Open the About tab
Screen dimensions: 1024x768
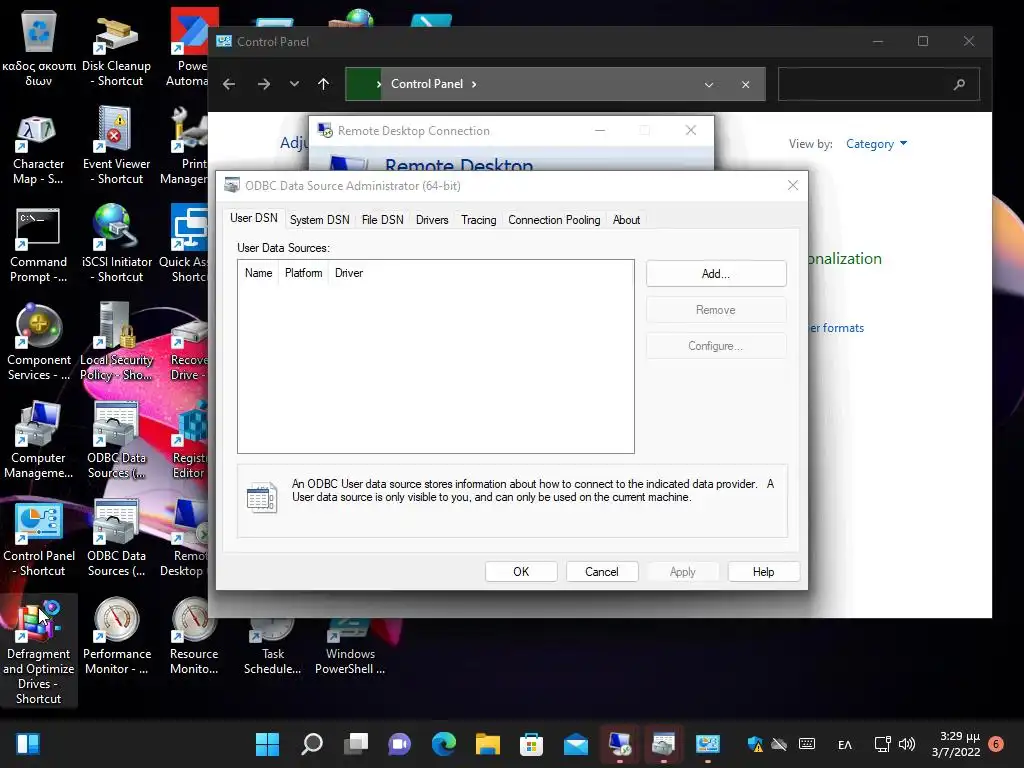point(626,220)
